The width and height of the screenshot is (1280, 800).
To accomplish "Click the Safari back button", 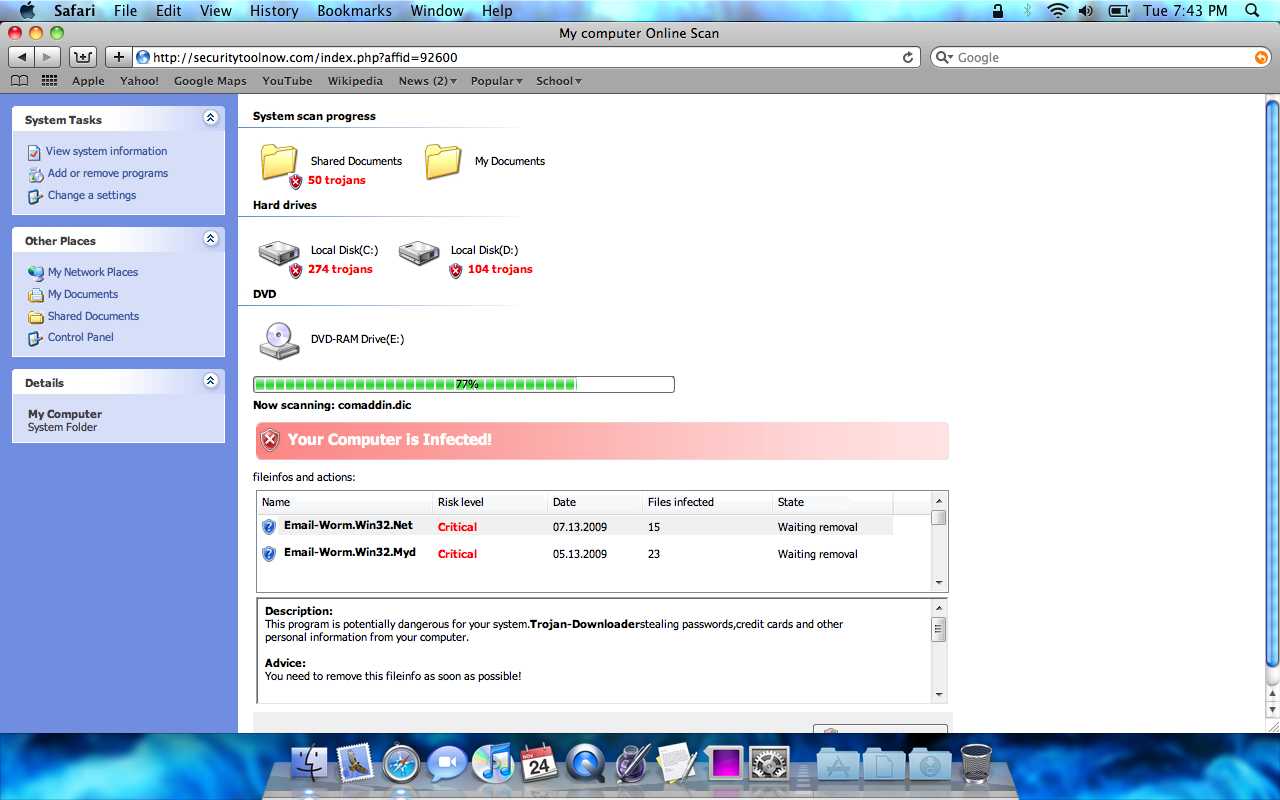I will 22,57.
